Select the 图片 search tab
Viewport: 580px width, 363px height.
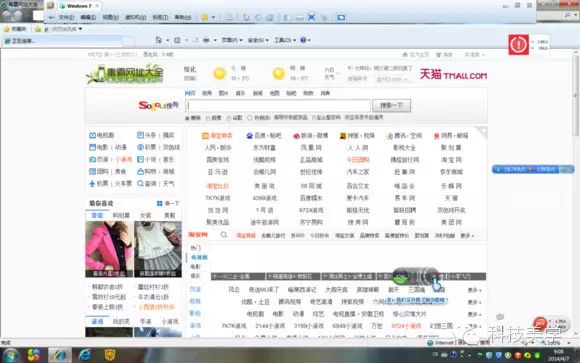tap(223, 93)
